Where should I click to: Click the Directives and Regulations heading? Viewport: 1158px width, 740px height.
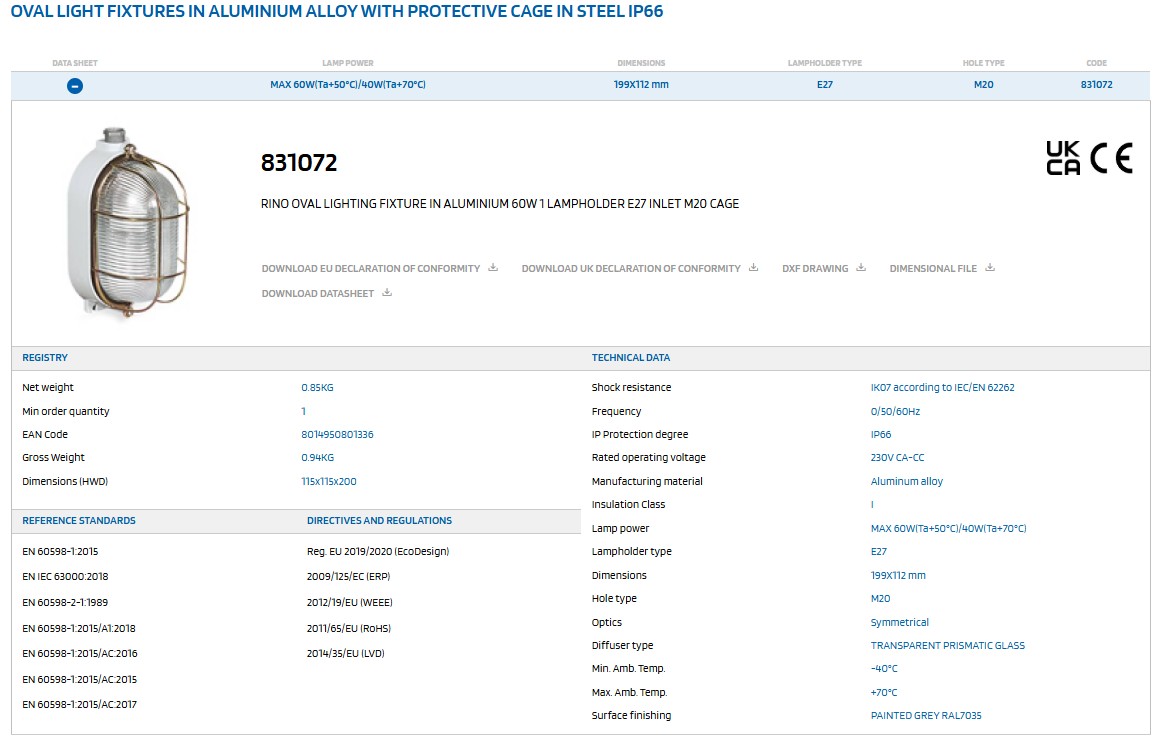379,521
